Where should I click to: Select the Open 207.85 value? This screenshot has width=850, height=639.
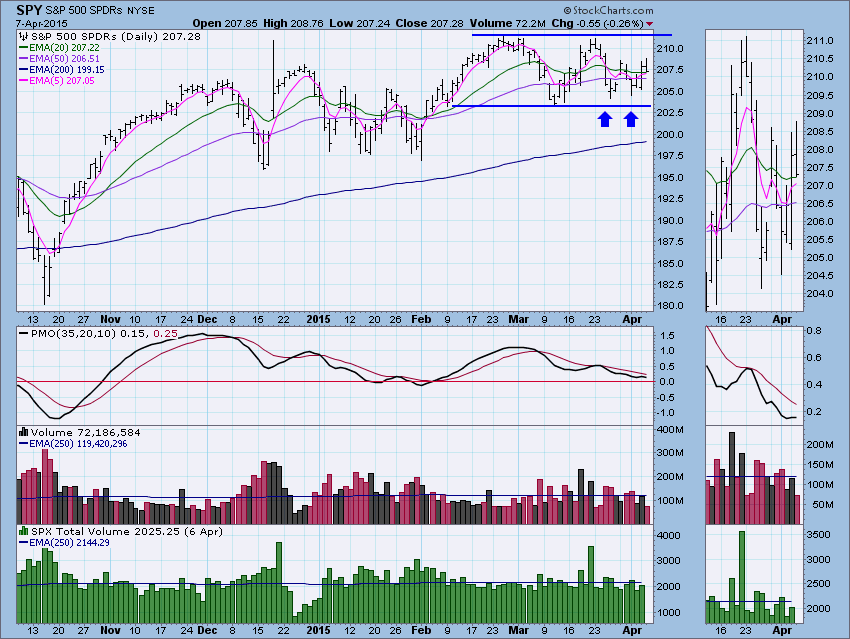coord(226,23)
